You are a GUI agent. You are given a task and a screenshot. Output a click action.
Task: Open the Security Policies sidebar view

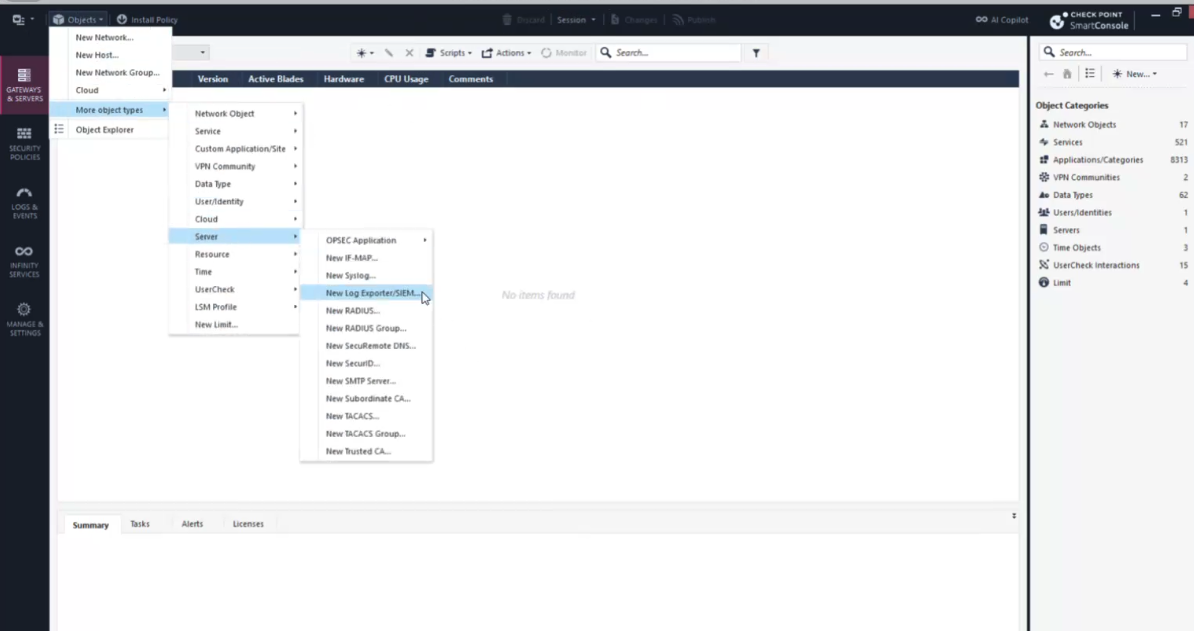[x=24, y=144]
